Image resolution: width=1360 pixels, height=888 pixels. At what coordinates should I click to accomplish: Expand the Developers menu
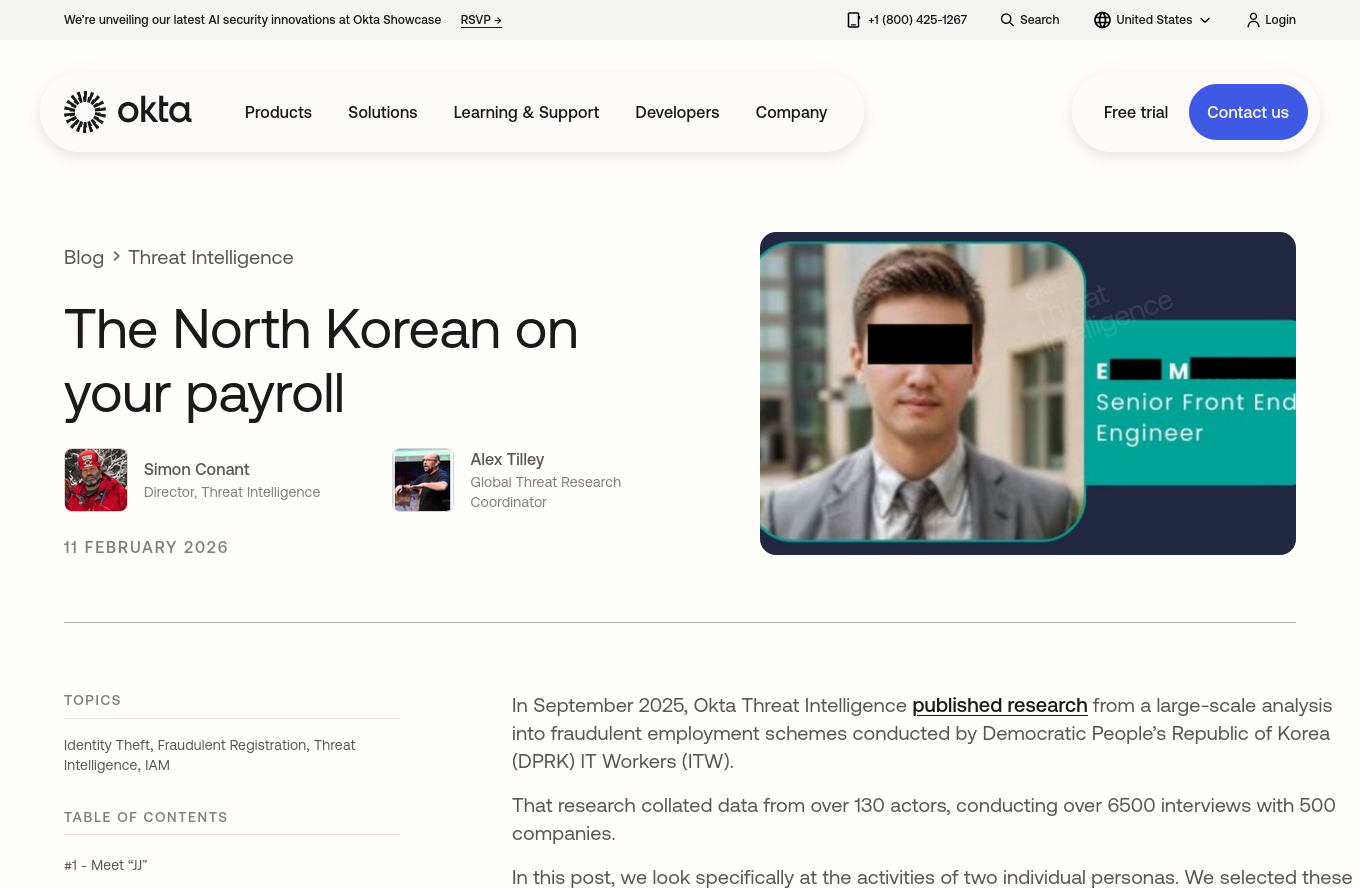(x=677, y=112)
